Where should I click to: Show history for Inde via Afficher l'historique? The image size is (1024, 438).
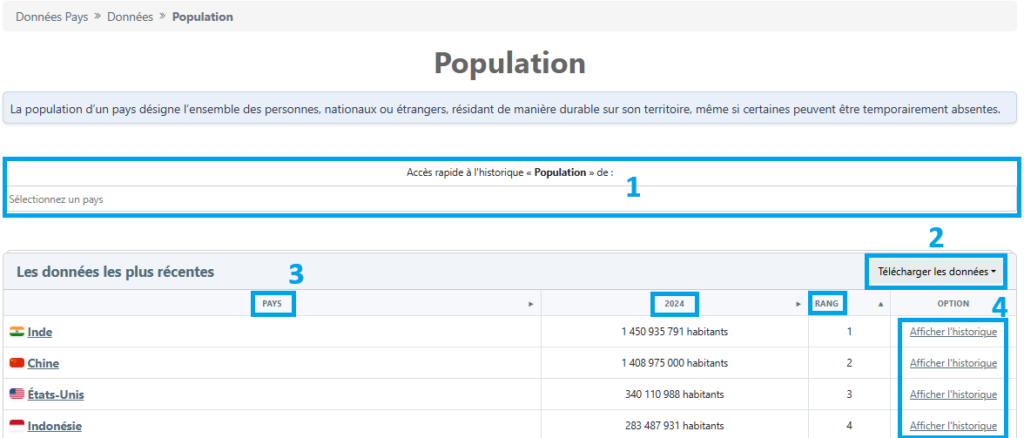click(953, 332)
